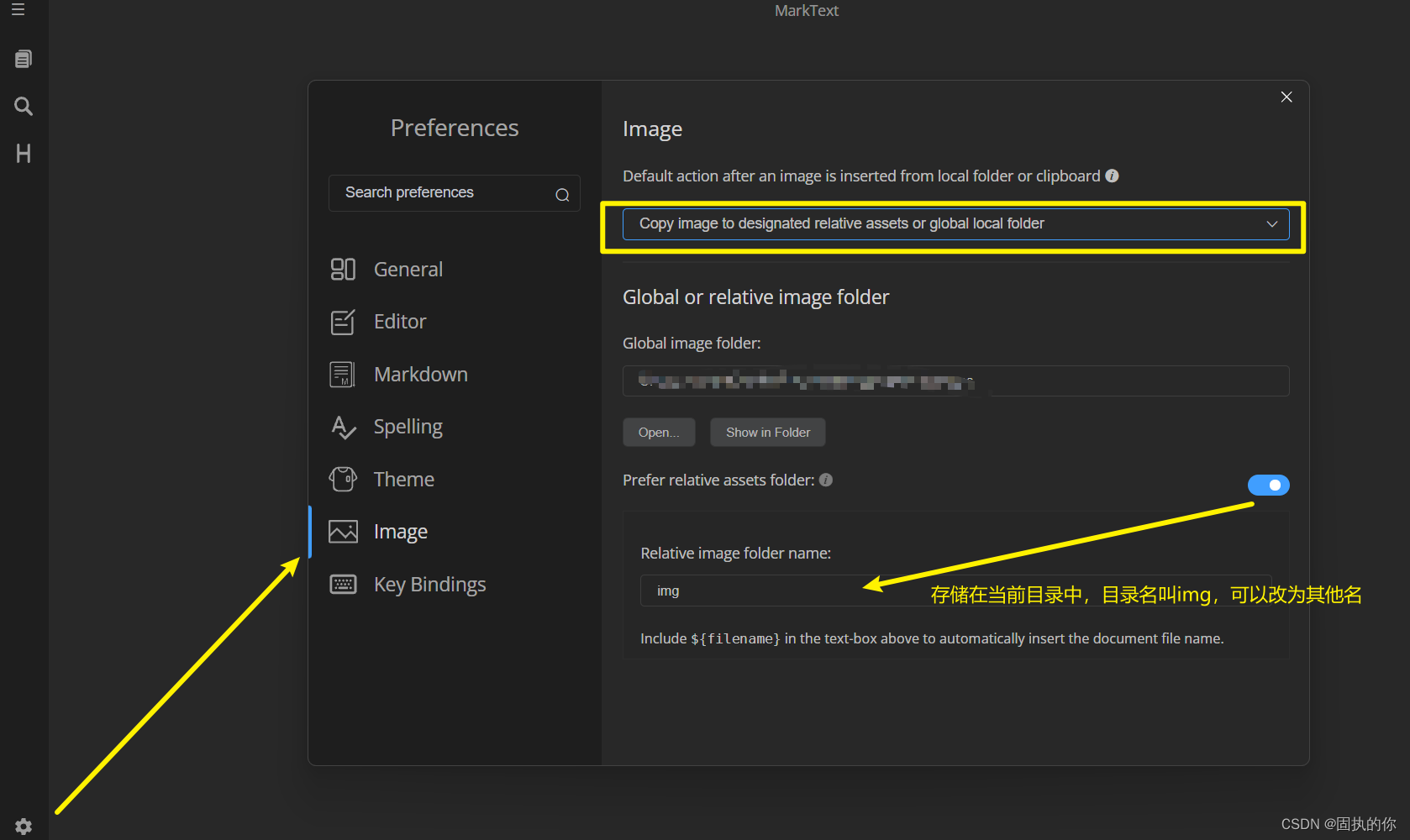Click the Relative image folder name field
Screen dimensions: 1410x840
pos(955,591)
